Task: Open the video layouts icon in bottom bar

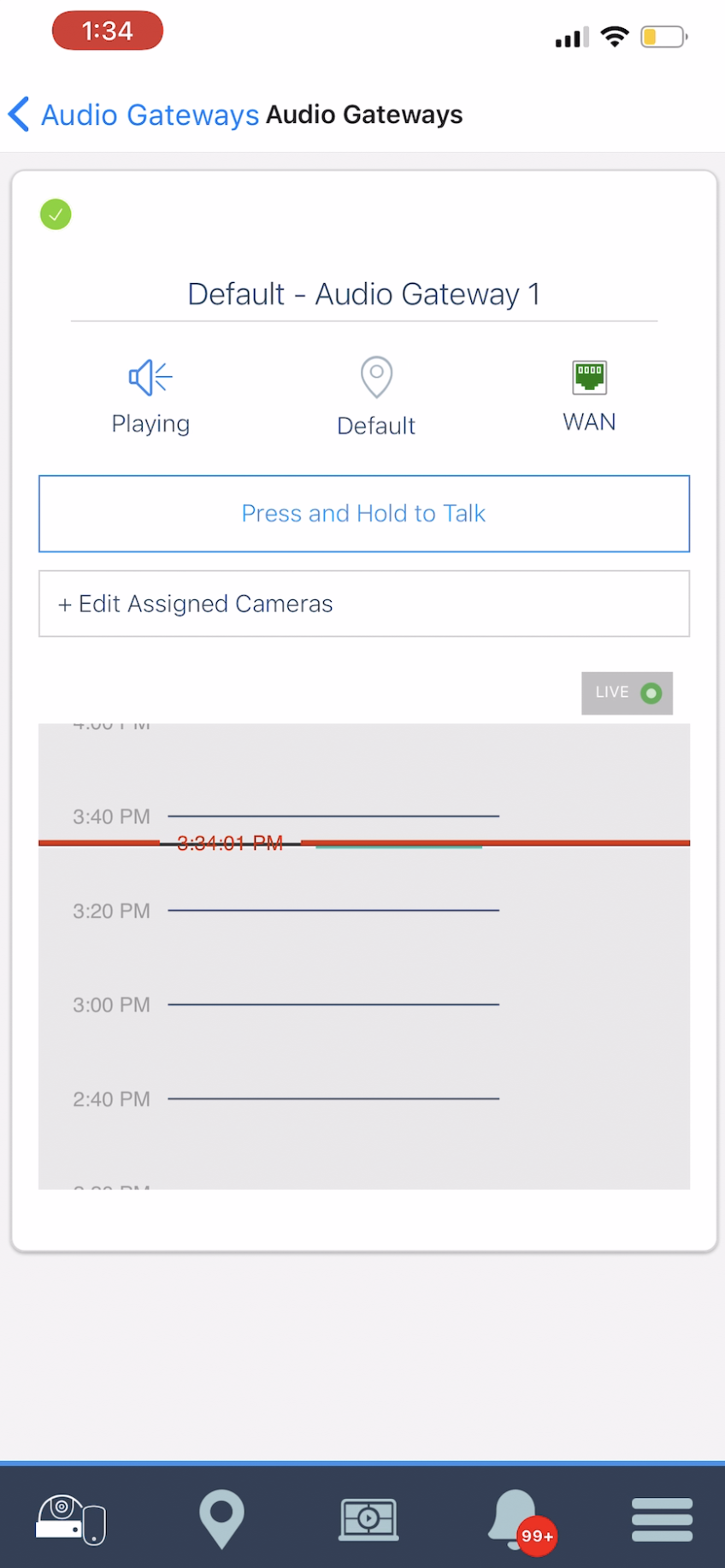Action: (368, 1520)
